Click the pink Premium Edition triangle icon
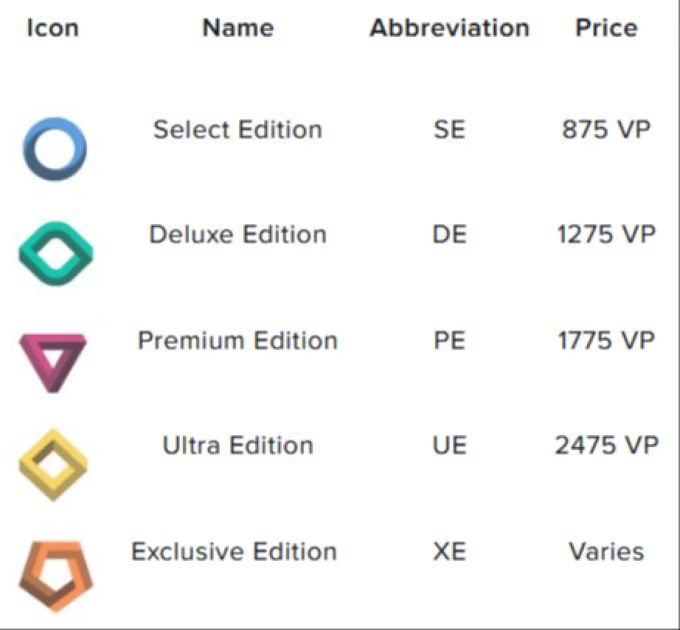680x630 pixels. point(53,363)
